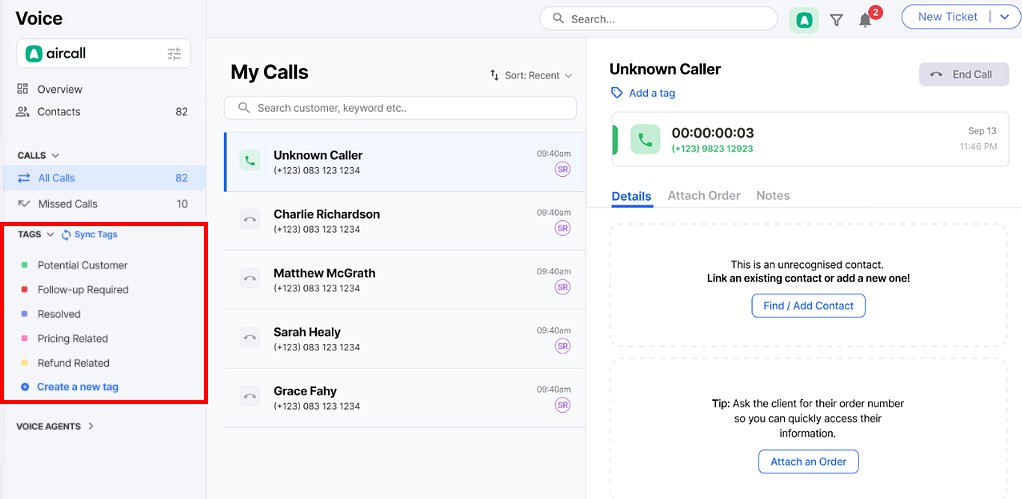Open the aircall integration selector
The width and height of the screenshot is (1022, 499).
(x=104, y=53)
